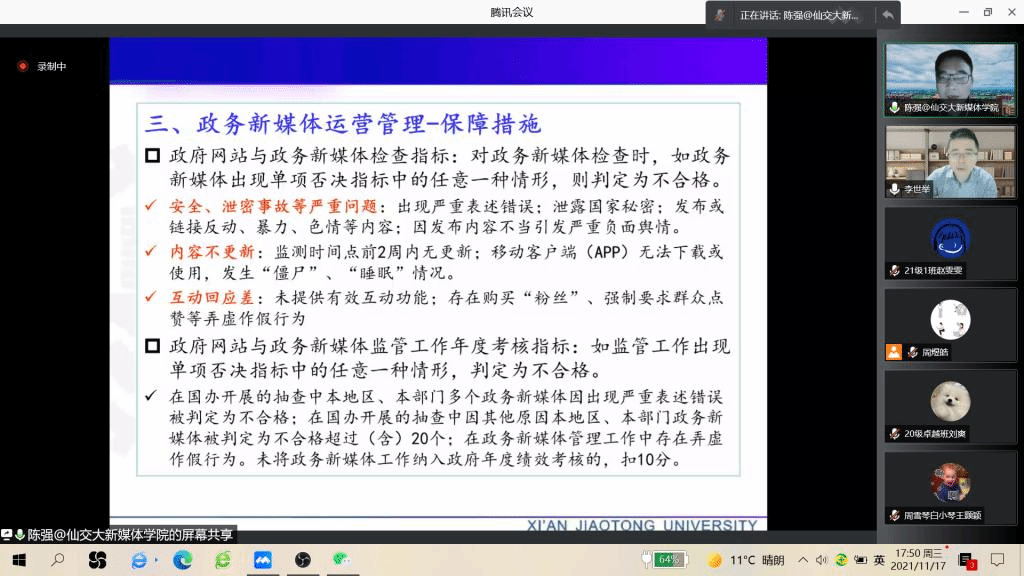Launch Microsoft Edge from taskbar
The height and width of the screenshot is (576, 1024).
pos(181,560)
